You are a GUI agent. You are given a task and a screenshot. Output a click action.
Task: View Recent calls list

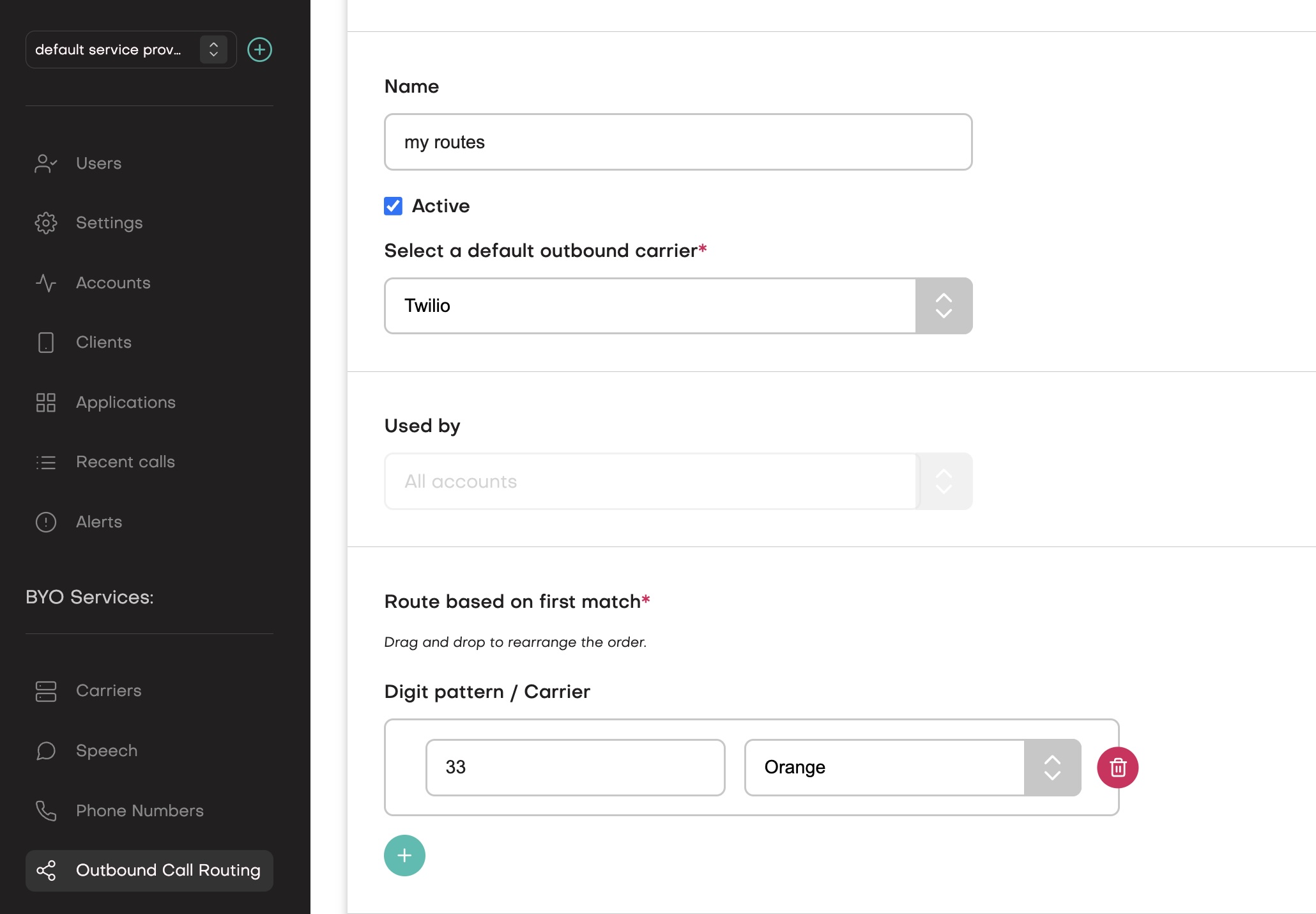[x=125, y=461]
